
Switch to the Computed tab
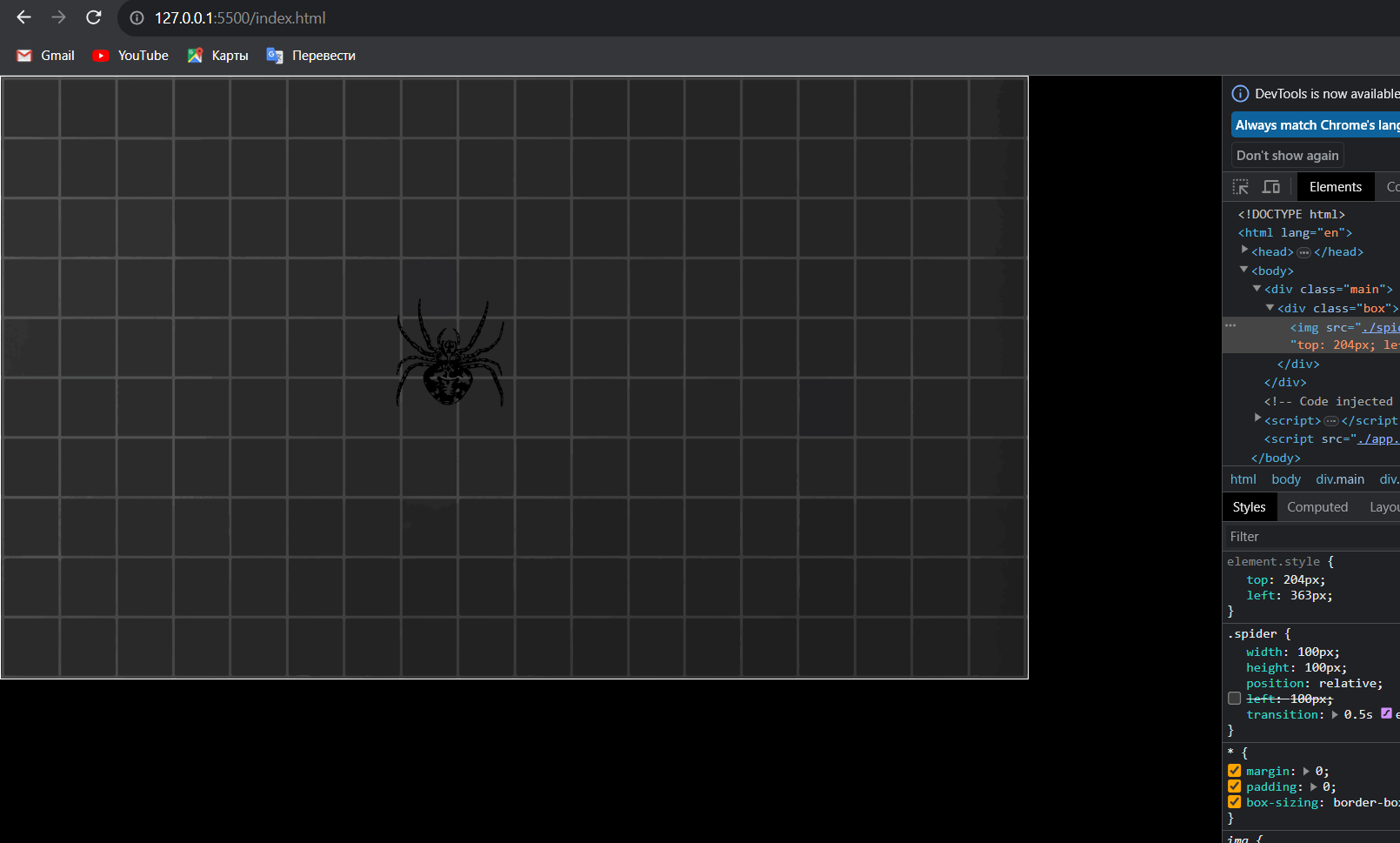[x=1317, y=507]
